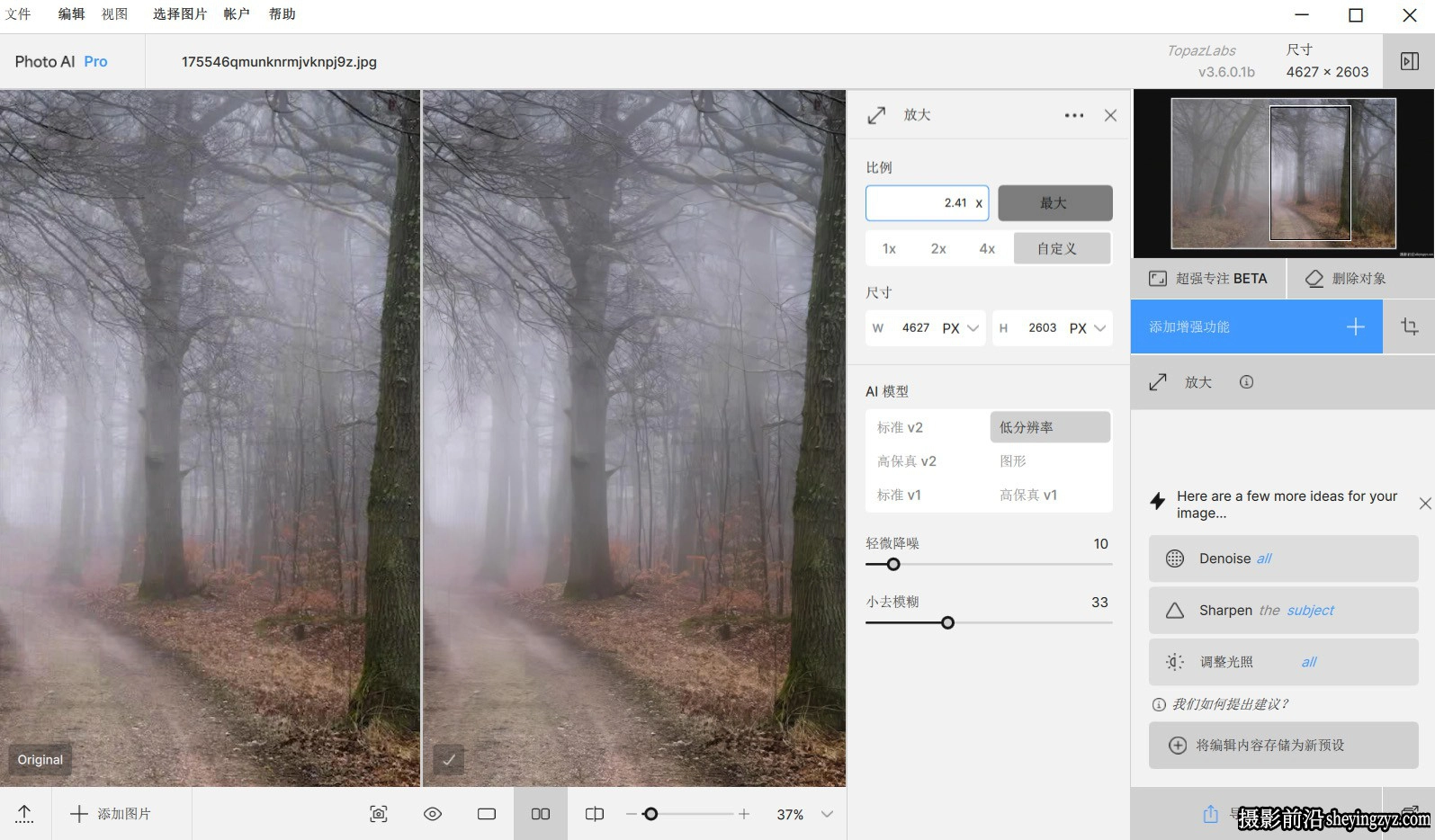Open the 视图 menu
Image resolution: width=1435 pixels, height=840 pixels.
tap(115, 14)
